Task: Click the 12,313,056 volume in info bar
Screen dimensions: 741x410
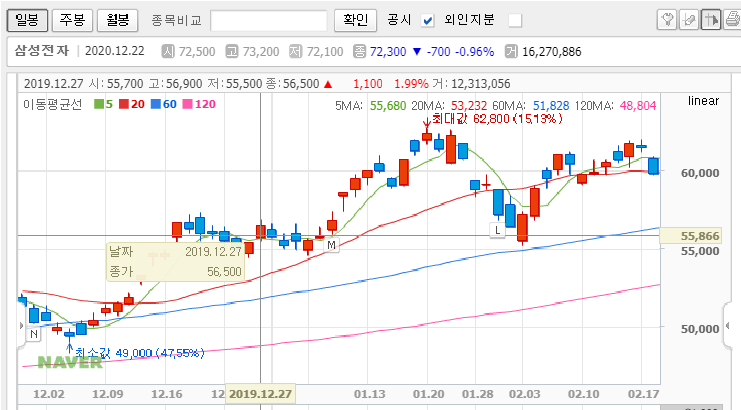Action: tap(481, 84)
